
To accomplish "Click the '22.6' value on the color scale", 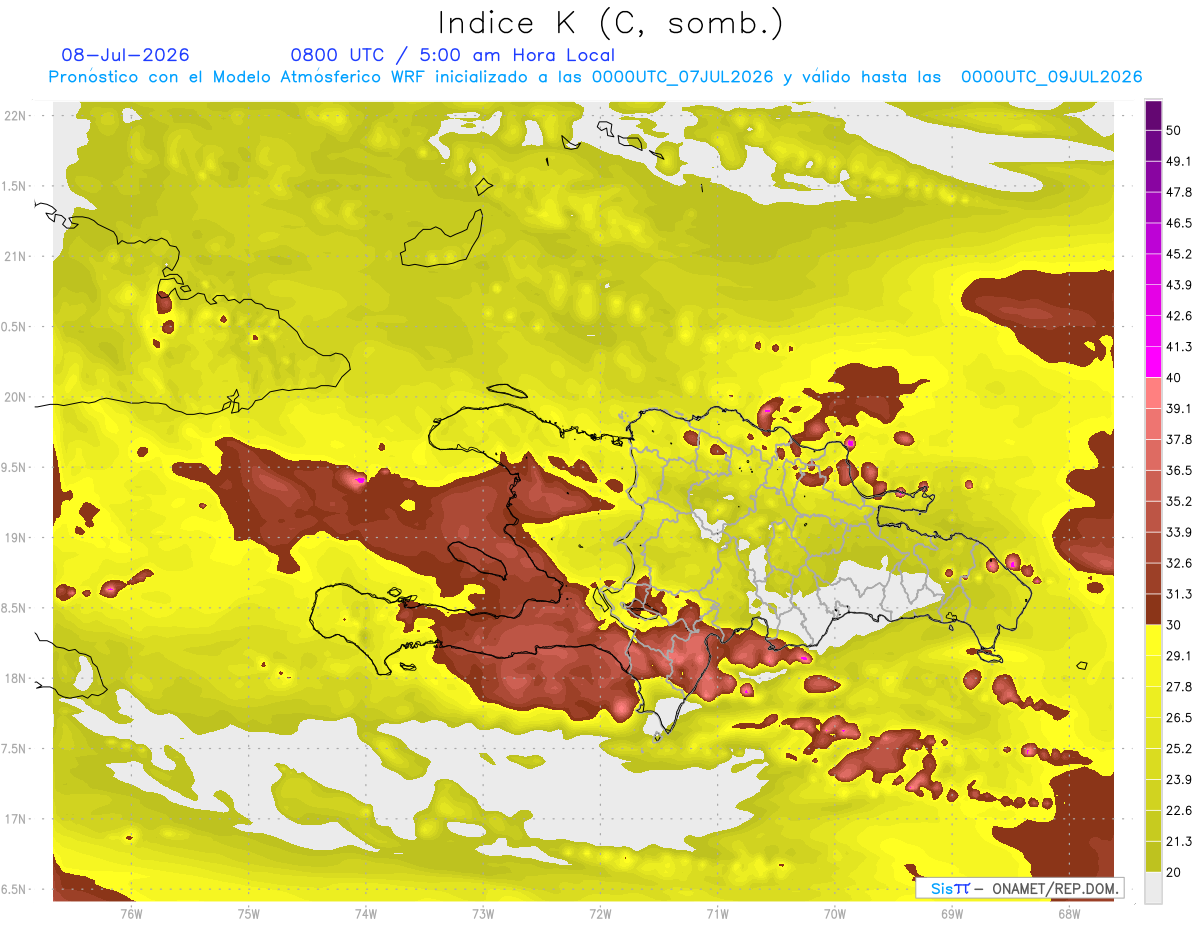I will click(x=1179, y=811).
